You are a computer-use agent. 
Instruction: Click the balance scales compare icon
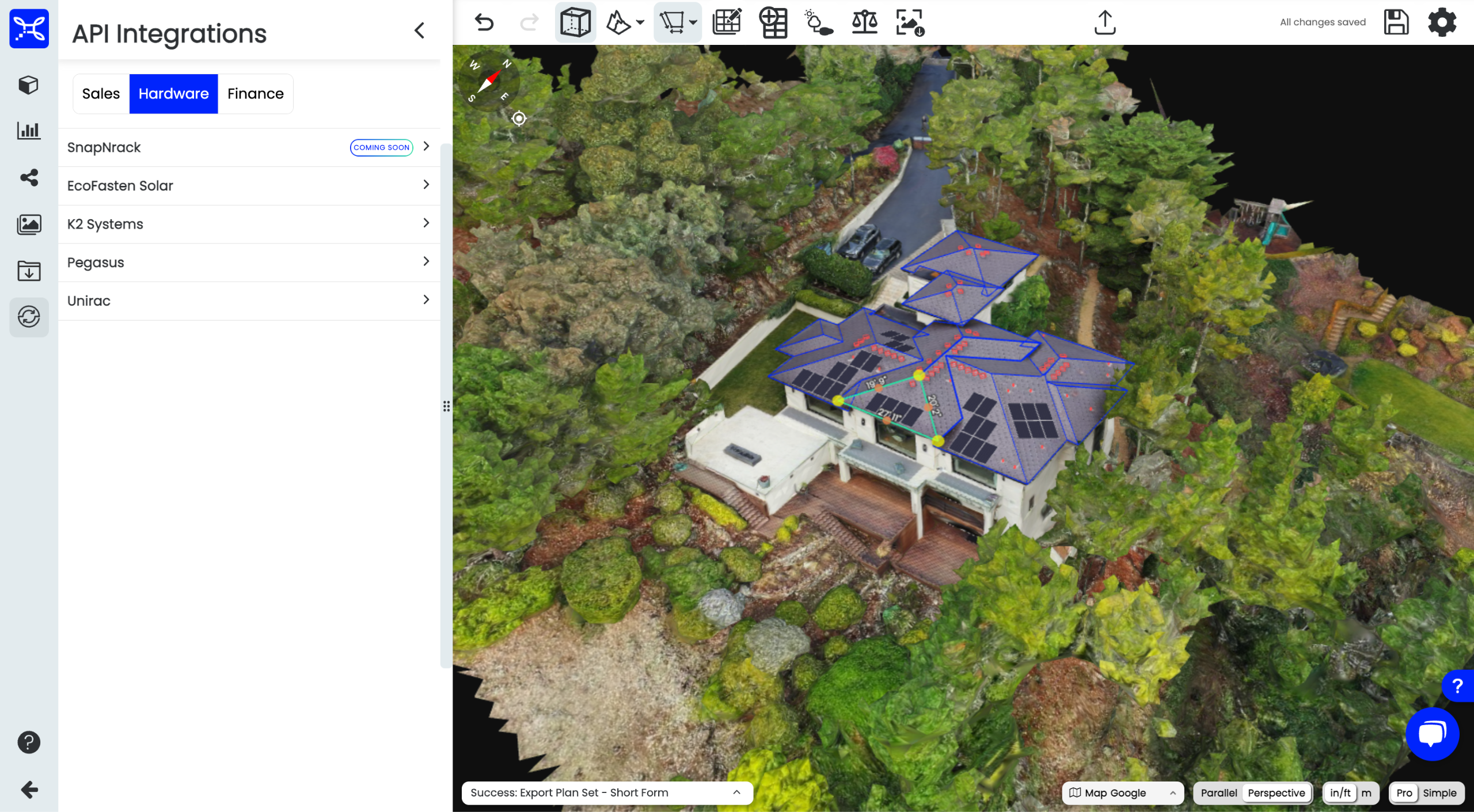864,22
